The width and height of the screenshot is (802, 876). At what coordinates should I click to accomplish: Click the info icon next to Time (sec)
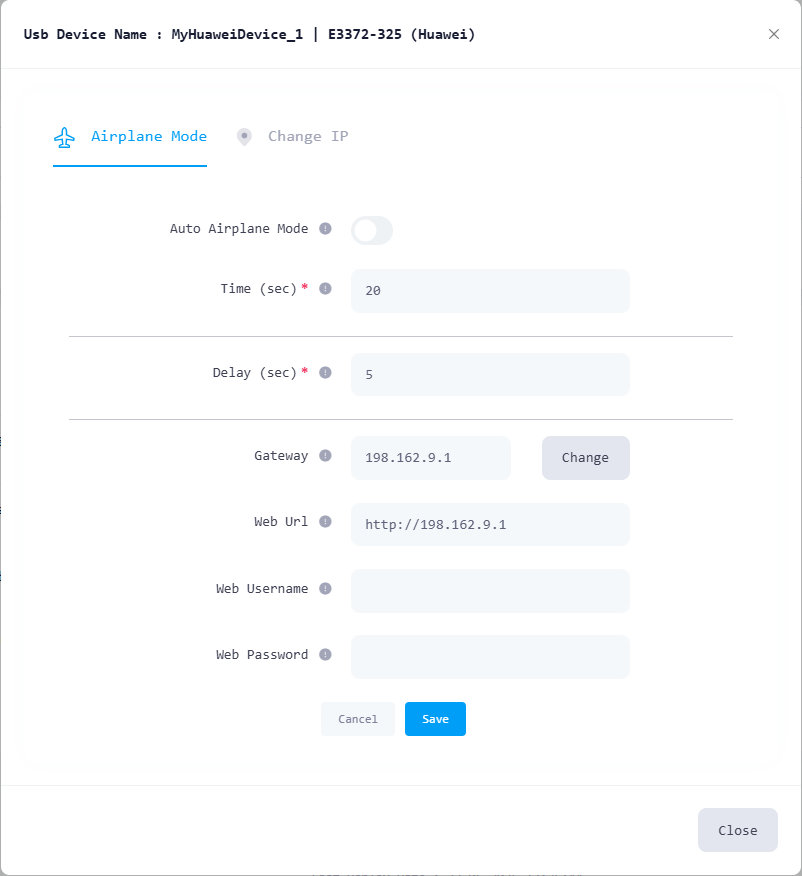click(325, 289)
